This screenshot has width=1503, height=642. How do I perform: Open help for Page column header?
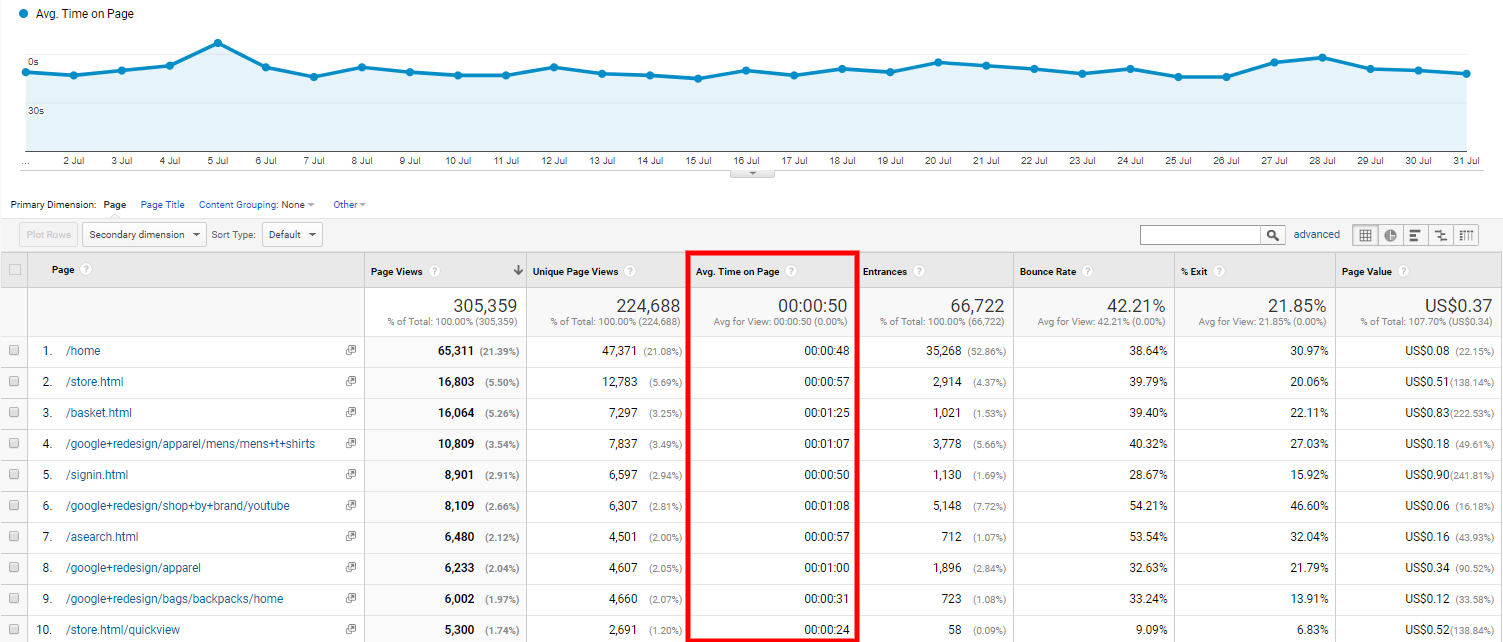[86, 270]
